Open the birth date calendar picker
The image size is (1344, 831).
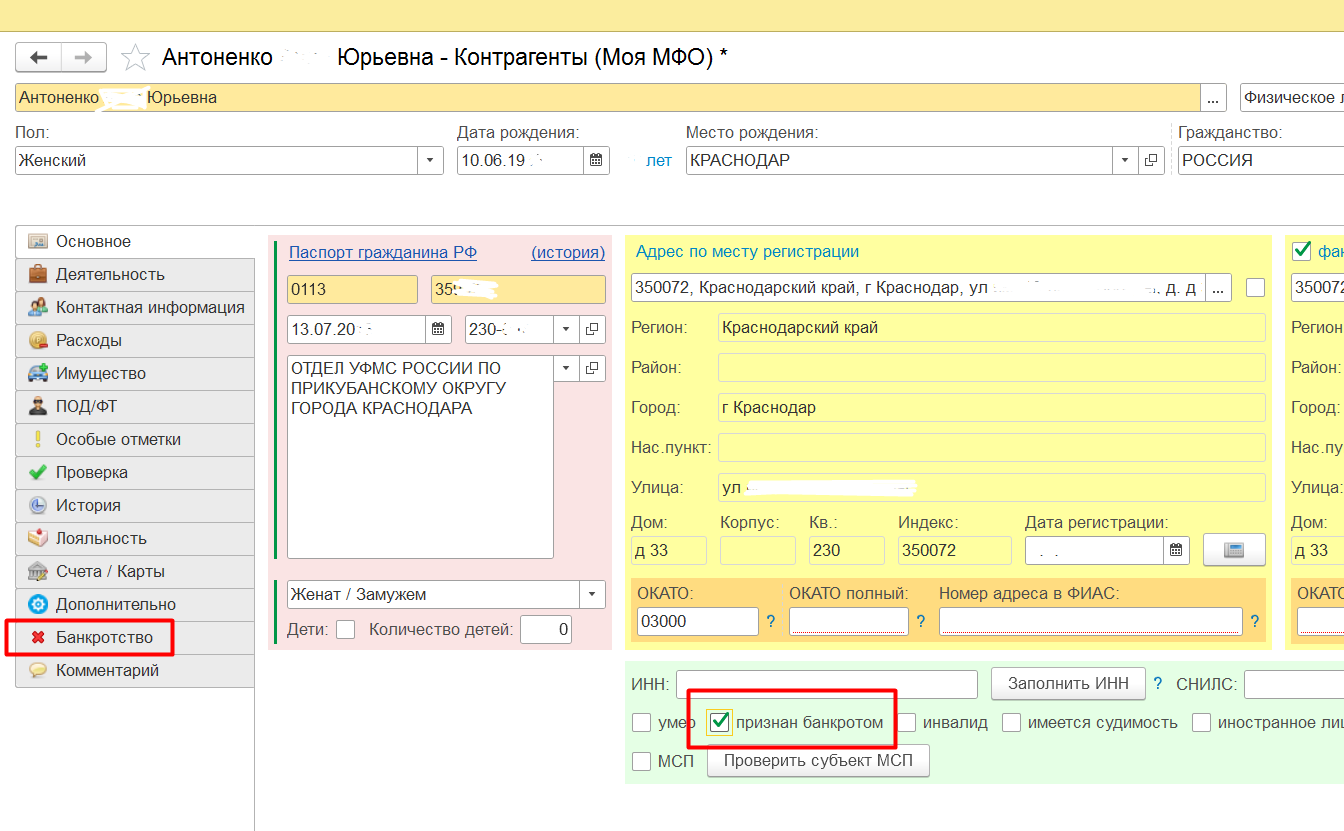tap(596, 160)
